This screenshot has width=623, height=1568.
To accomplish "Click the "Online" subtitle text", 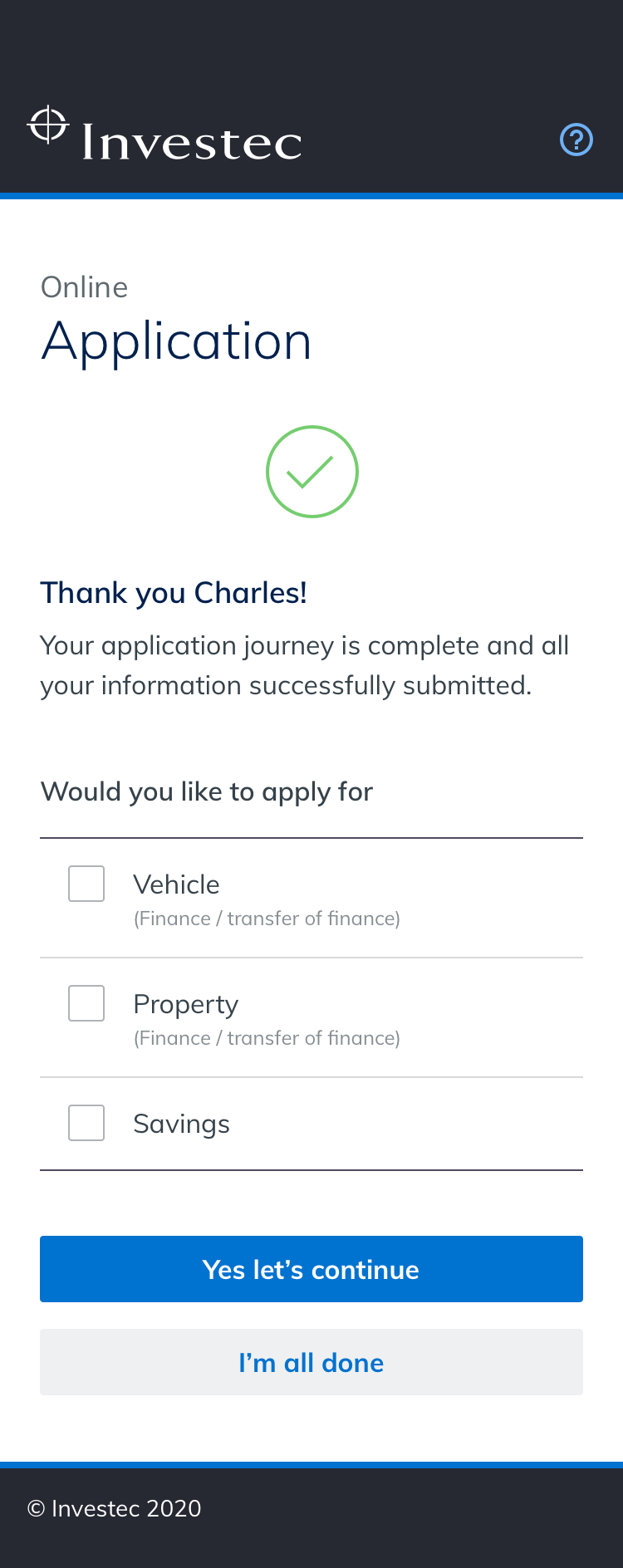I will pos(84,287).
